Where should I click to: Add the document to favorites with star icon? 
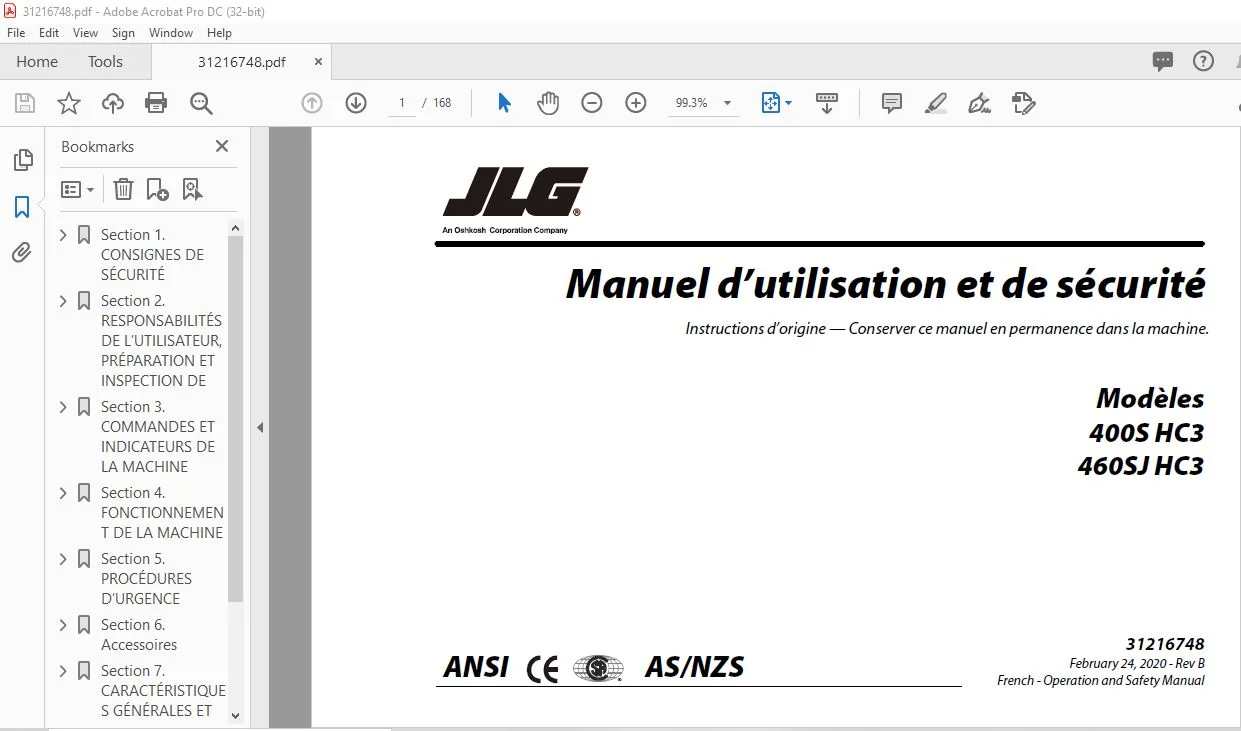pos(68,103)
